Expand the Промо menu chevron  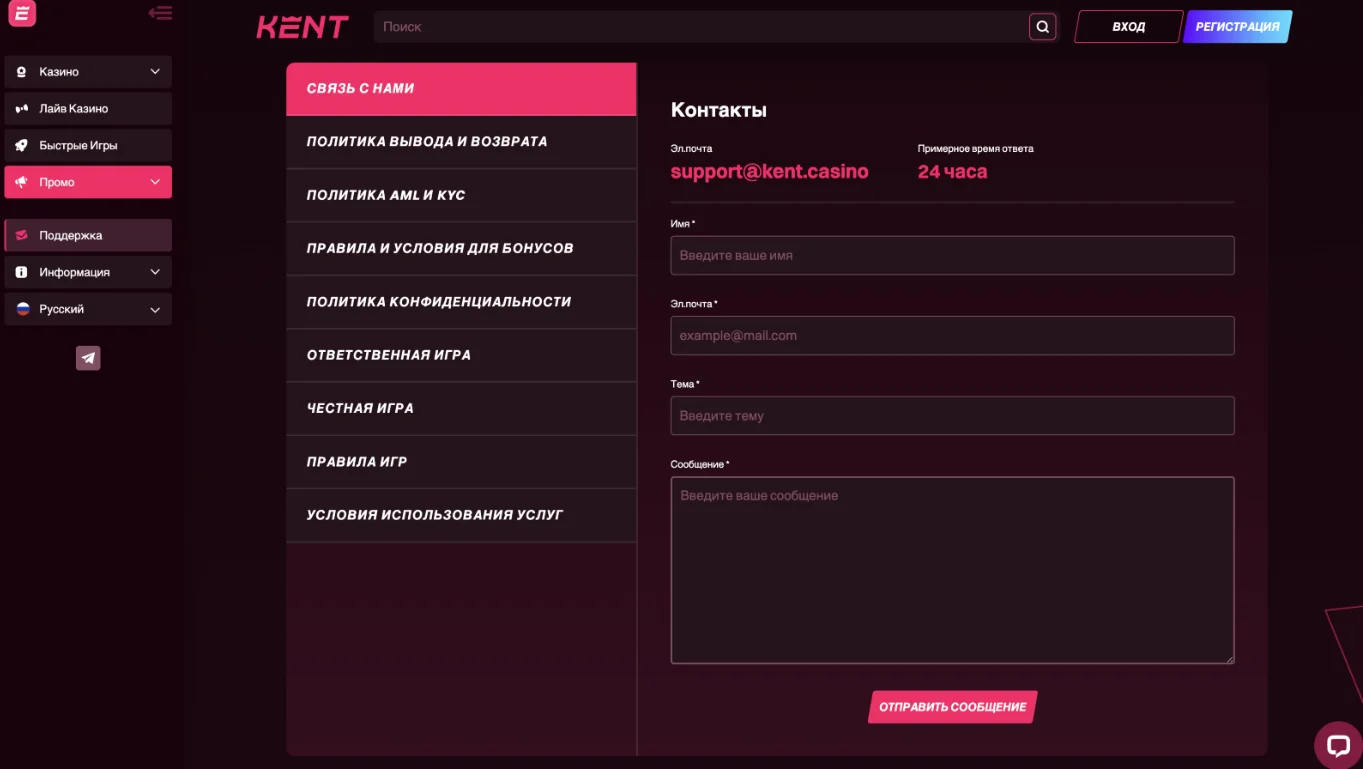(155, 182)
